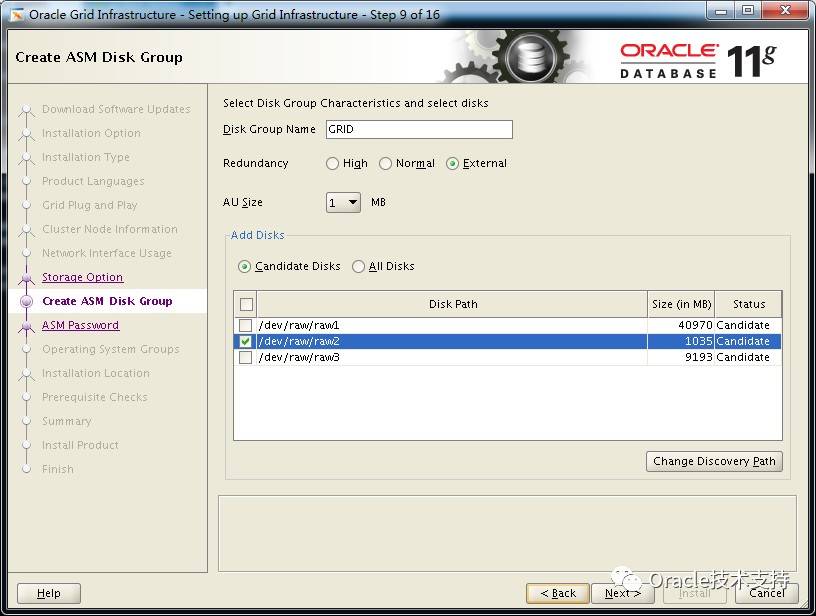Toggle the select-all checkbox in table header

click(246, 304)
